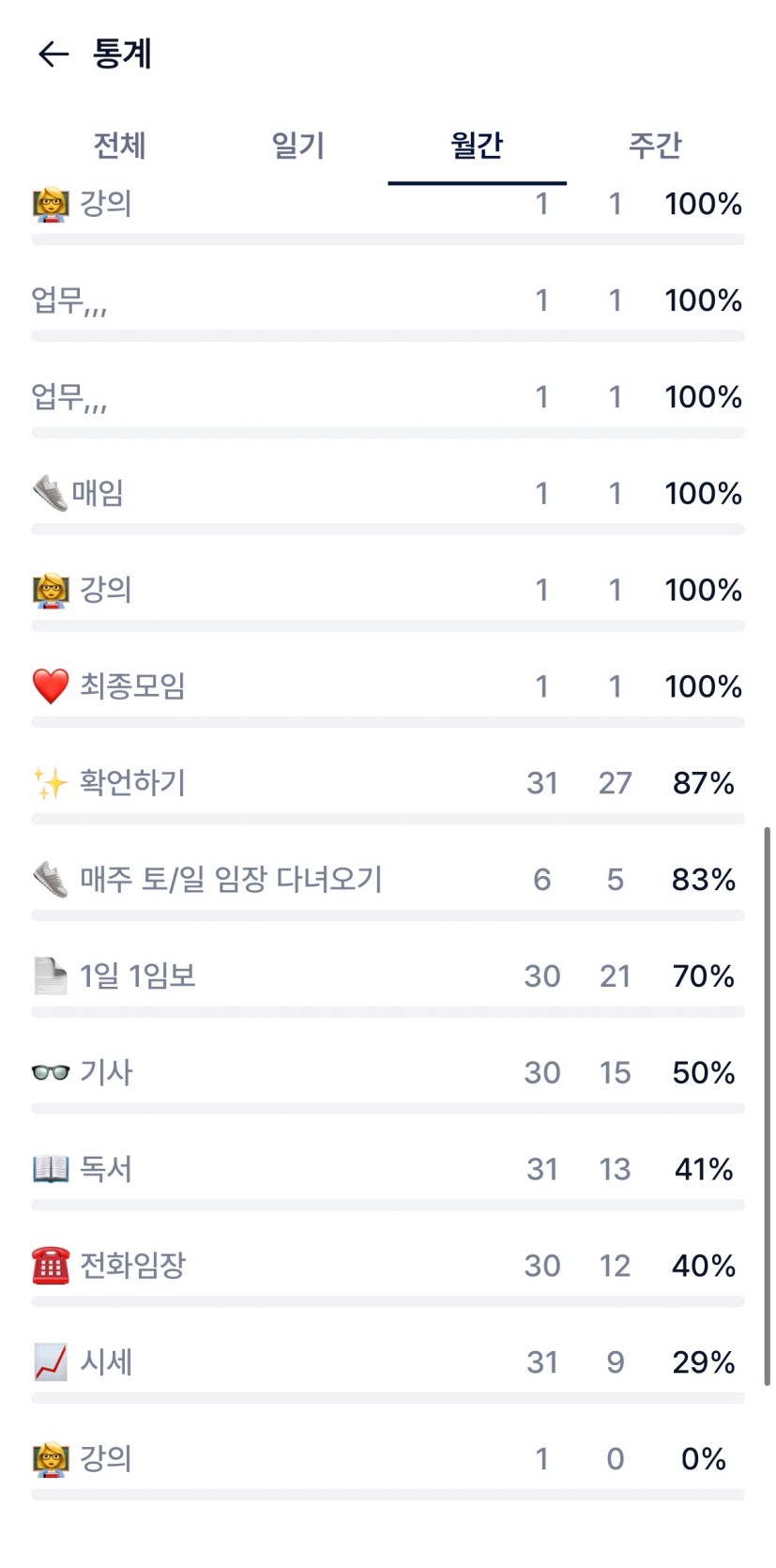The width and height of the screenshot is (776, 1568).
Task: Tap the document icon next to 1일 1임보
Action: coord(51,976)
